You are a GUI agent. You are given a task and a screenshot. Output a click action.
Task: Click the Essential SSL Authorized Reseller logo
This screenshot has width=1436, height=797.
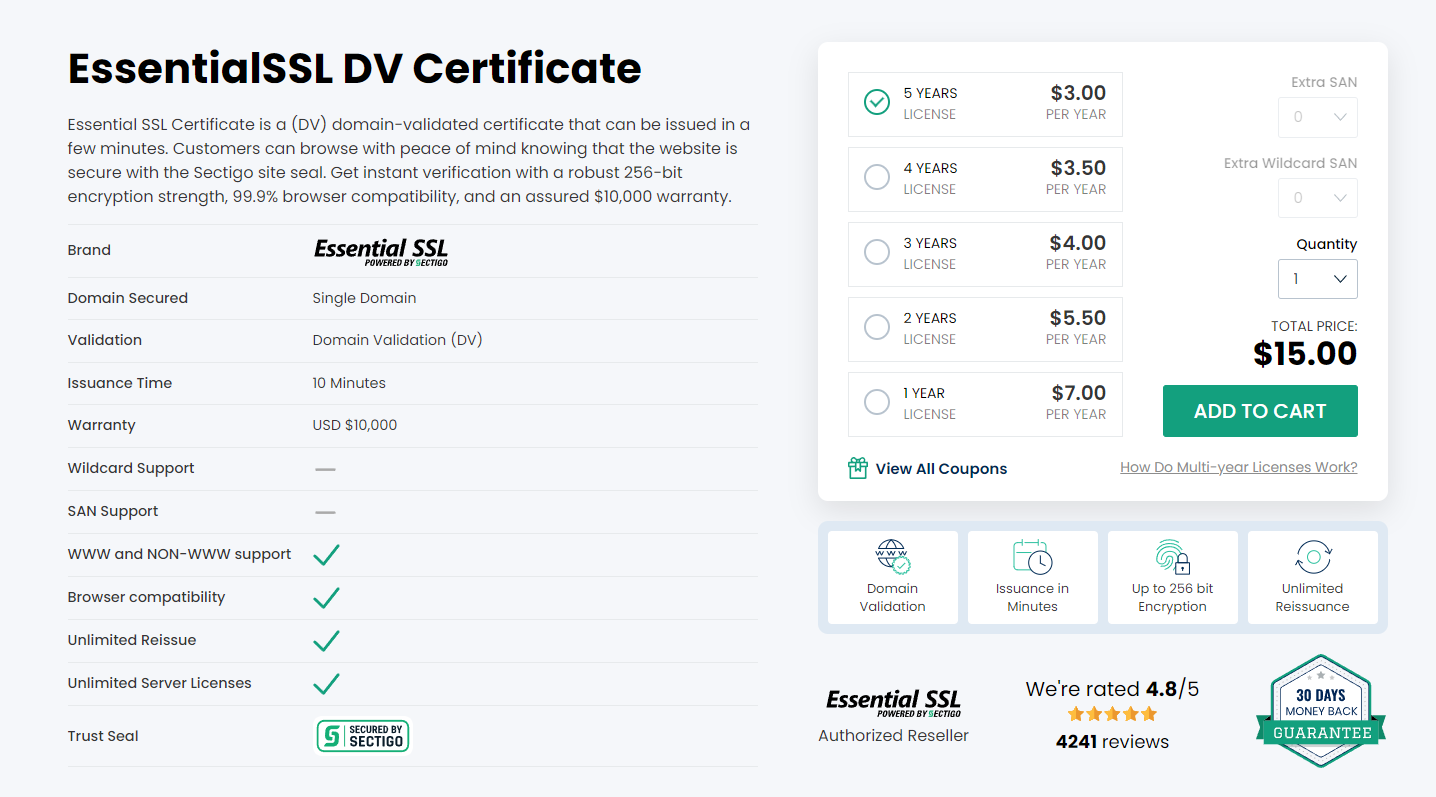point(893,703)
